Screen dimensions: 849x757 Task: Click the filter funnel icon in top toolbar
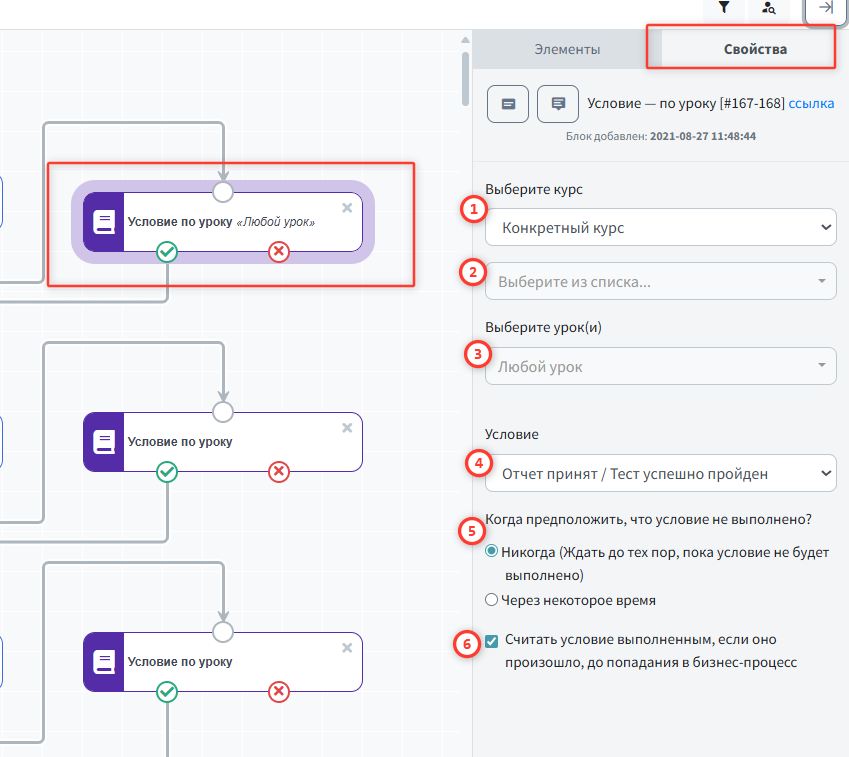point(724,8)
